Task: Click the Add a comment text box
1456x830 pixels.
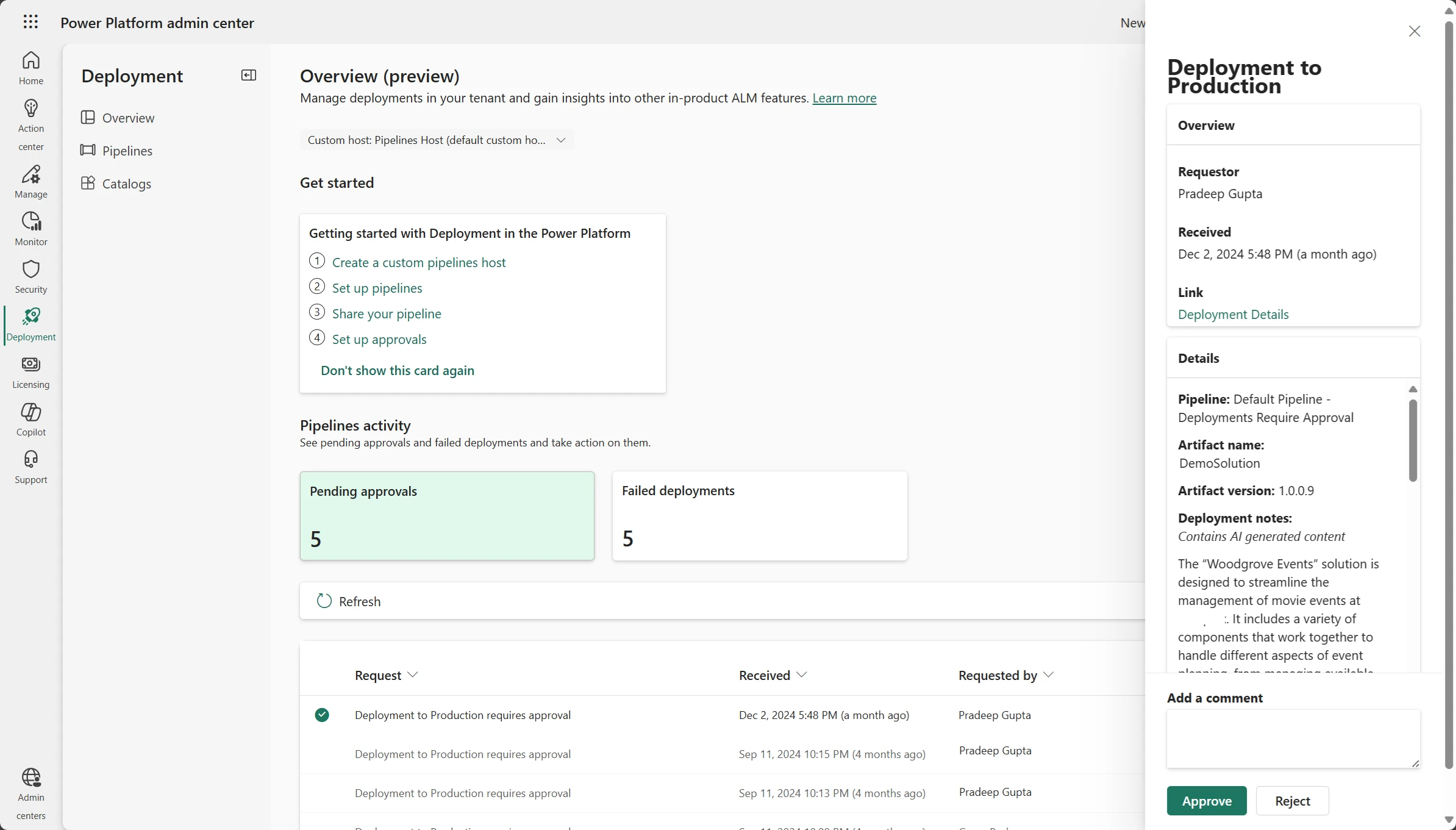Action: tap(1293, 738)
